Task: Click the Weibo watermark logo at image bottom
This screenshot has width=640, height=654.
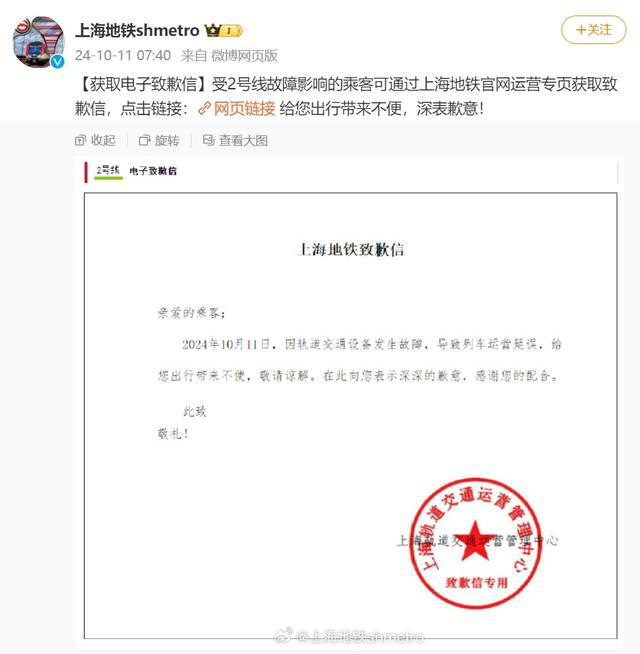Action: pyautogui.click(x=283, y=636)
